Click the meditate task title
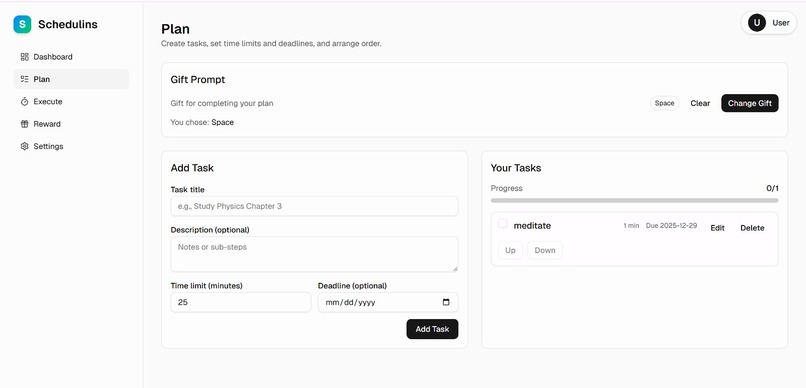This screenshot has height=388, width=806. point(532,226)
